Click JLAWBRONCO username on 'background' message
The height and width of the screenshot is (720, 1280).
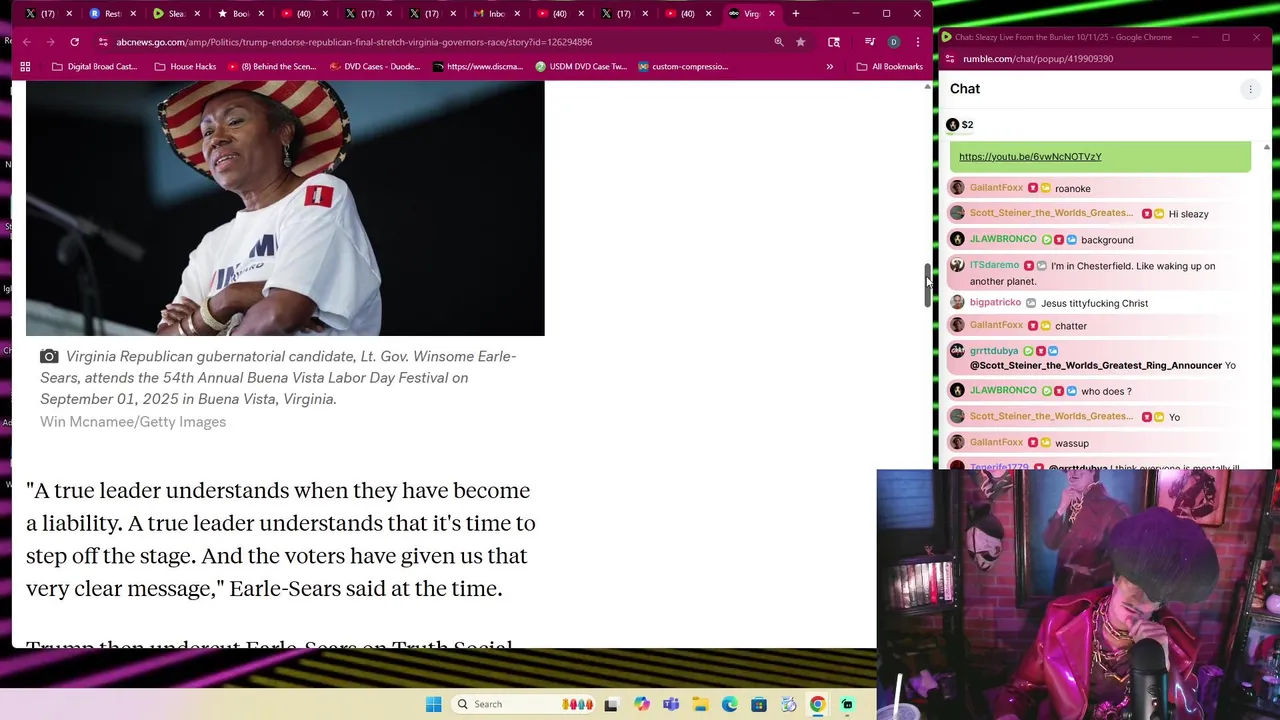click(x=1003, y=239)
